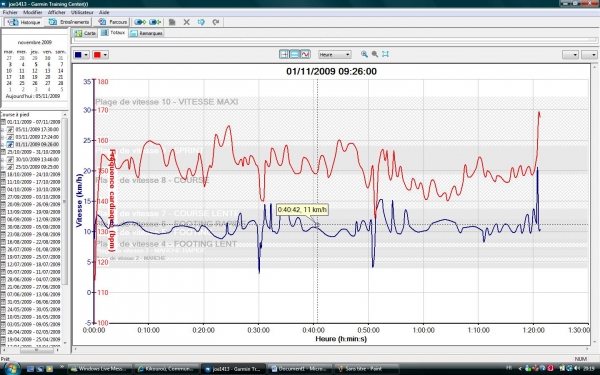
Task: Open the red graph series color dropdown
Action: (x=101, y=55)
